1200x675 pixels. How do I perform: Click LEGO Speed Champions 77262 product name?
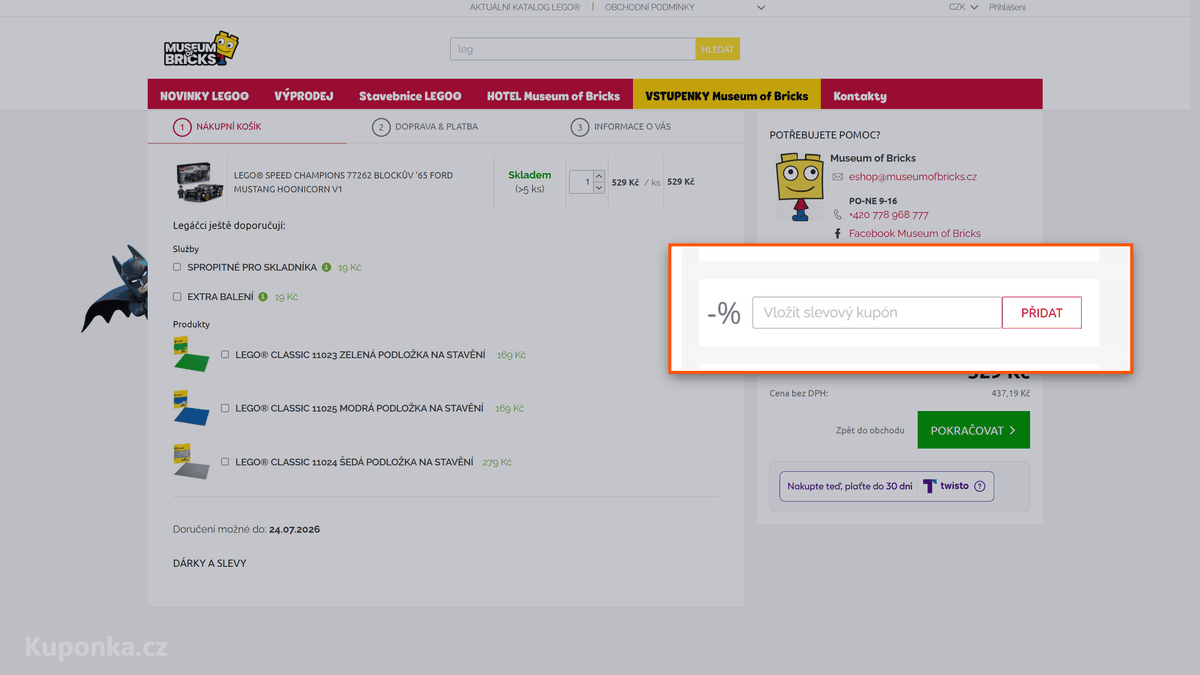tap(343, 182)
